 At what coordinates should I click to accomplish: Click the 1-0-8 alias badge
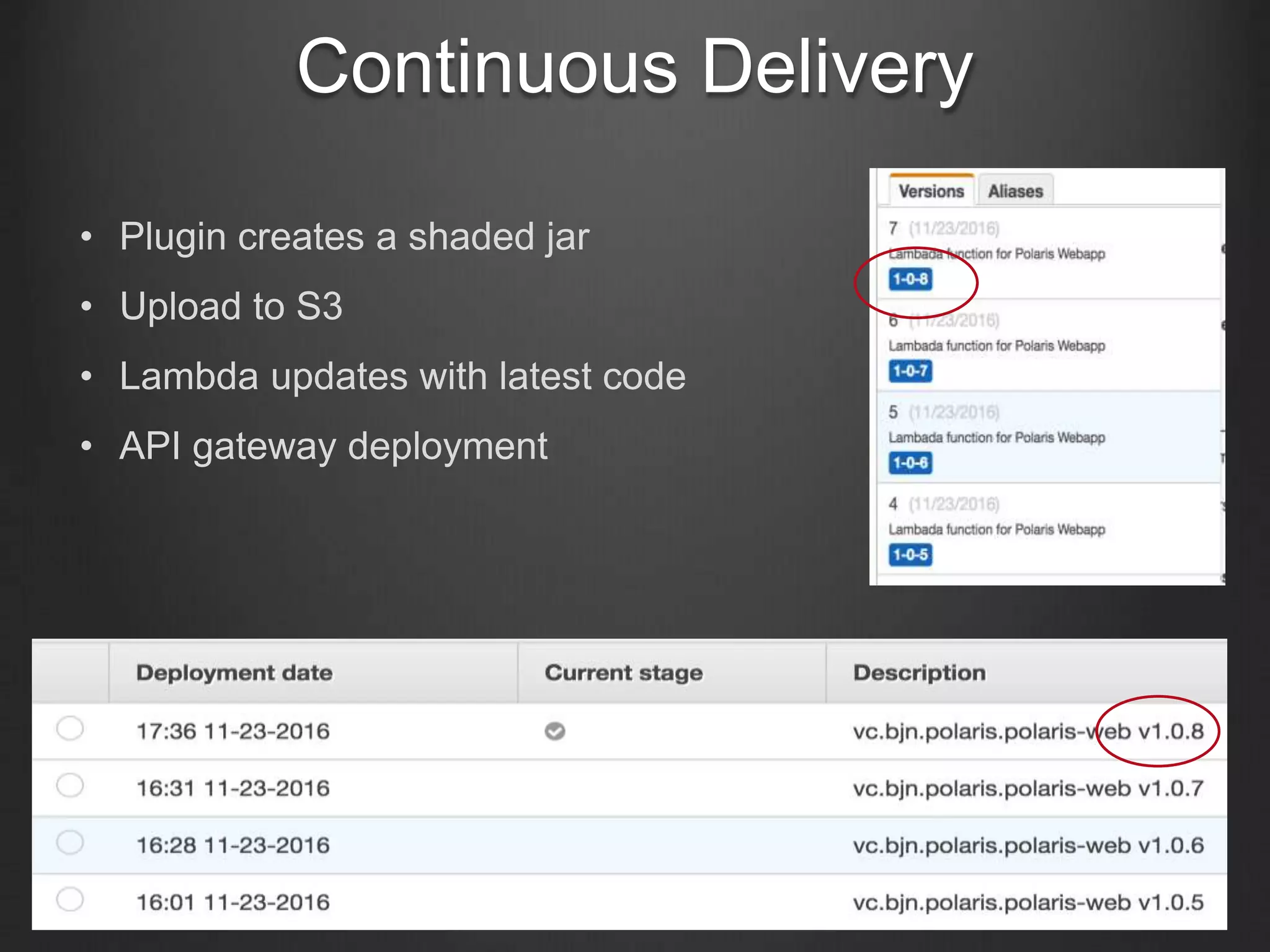point(910,280)
